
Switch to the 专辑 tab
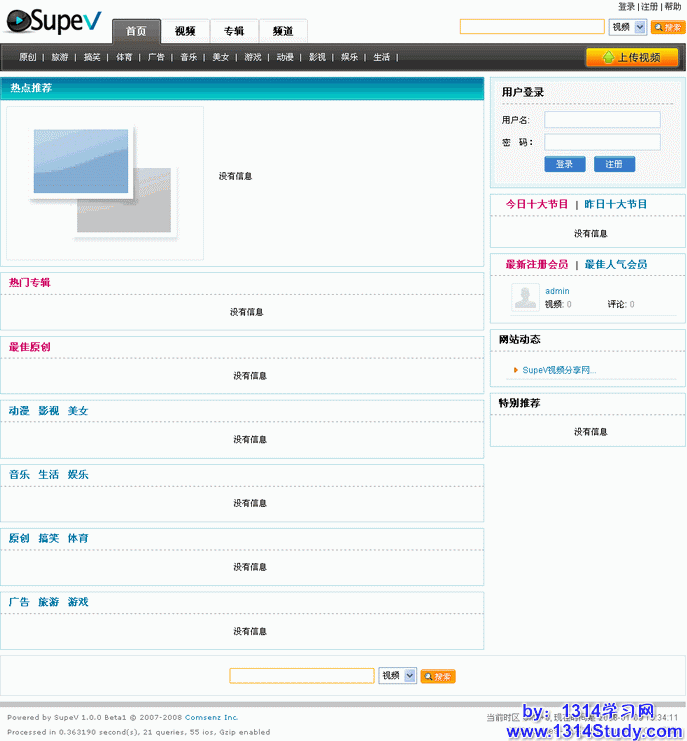tap(234, 31)
